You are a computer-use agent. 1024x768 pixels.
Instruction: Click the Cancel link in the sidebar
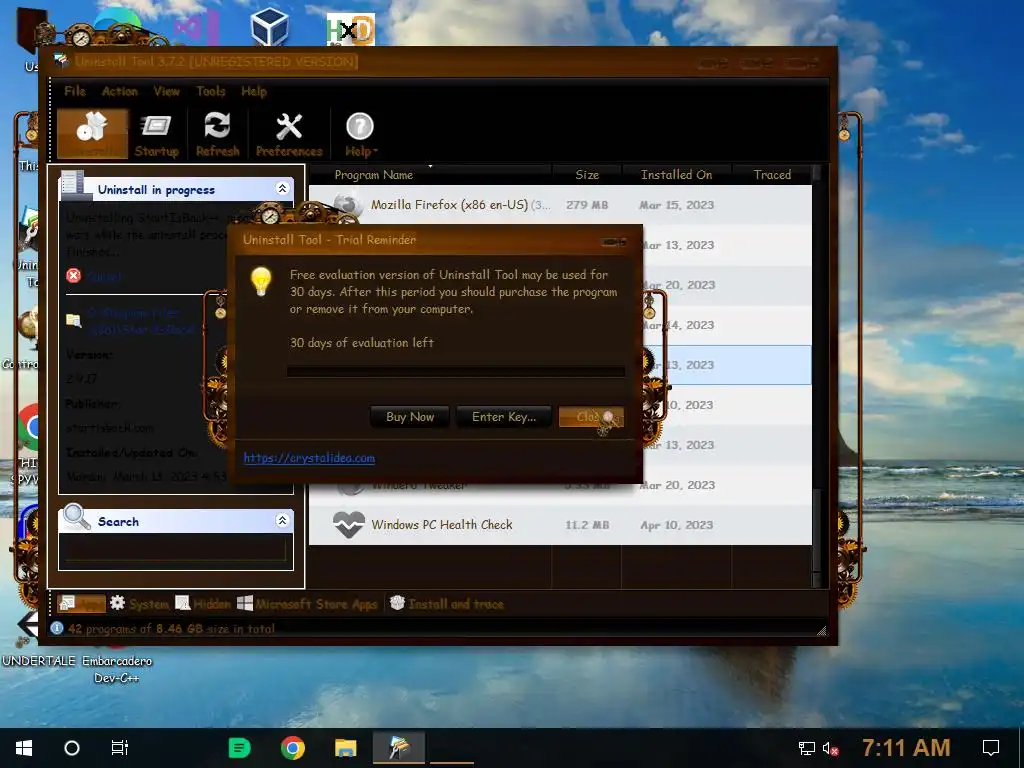click(x=104, y=276)
